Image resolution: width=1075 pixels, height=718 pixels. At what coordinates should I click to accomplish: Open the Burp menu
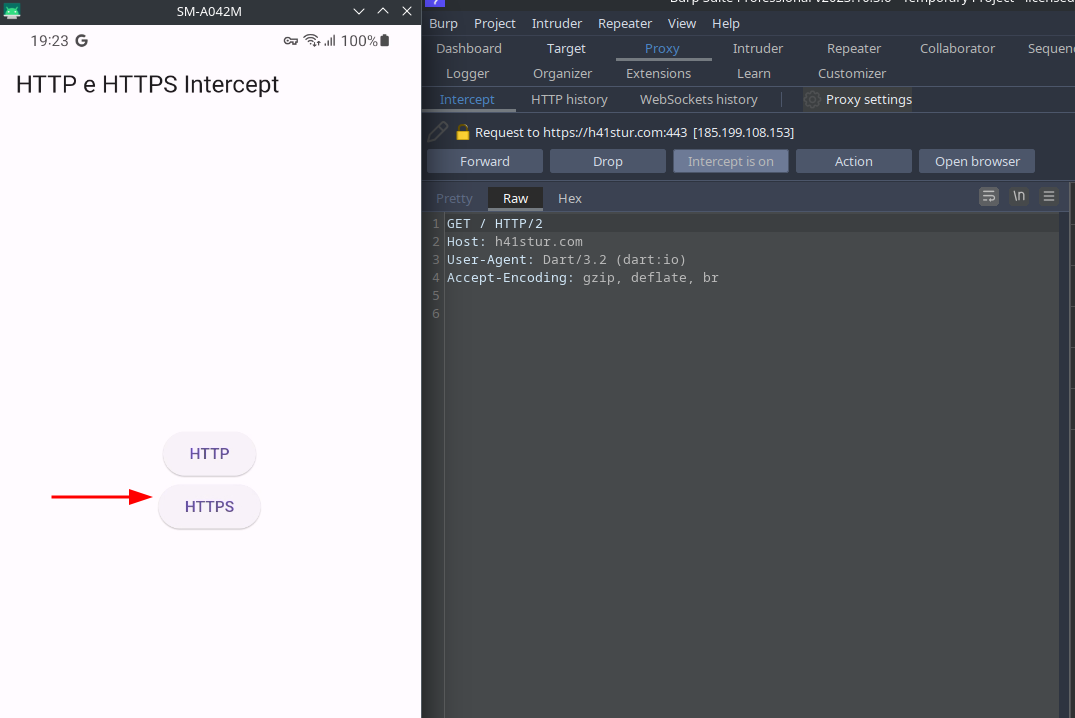click(x=443, y=23)
